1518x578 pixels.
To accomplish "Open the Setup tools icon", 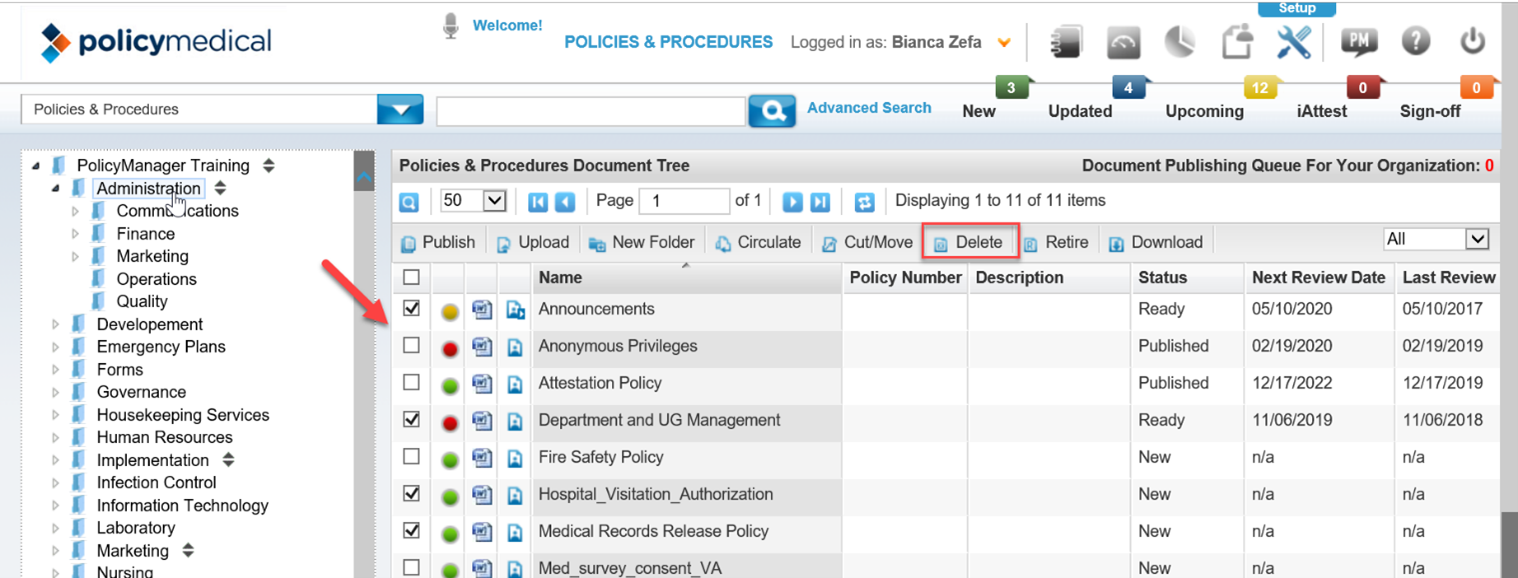I will click(1294, 42).
